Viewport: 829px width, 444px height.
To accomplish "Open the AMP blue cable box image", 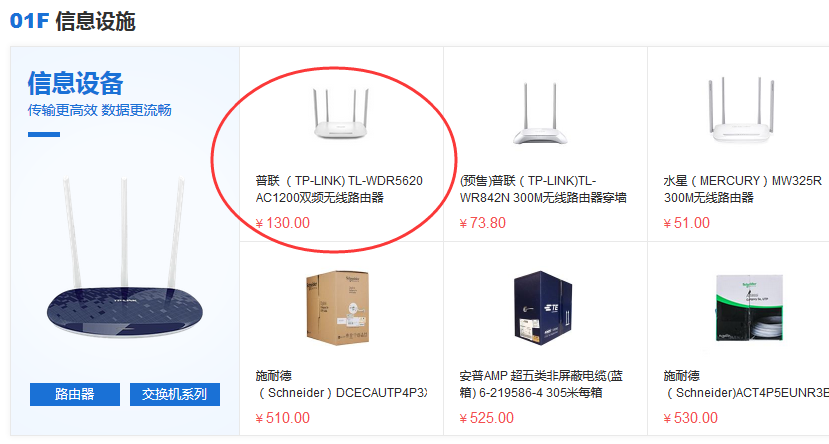I will pos(543,308).
